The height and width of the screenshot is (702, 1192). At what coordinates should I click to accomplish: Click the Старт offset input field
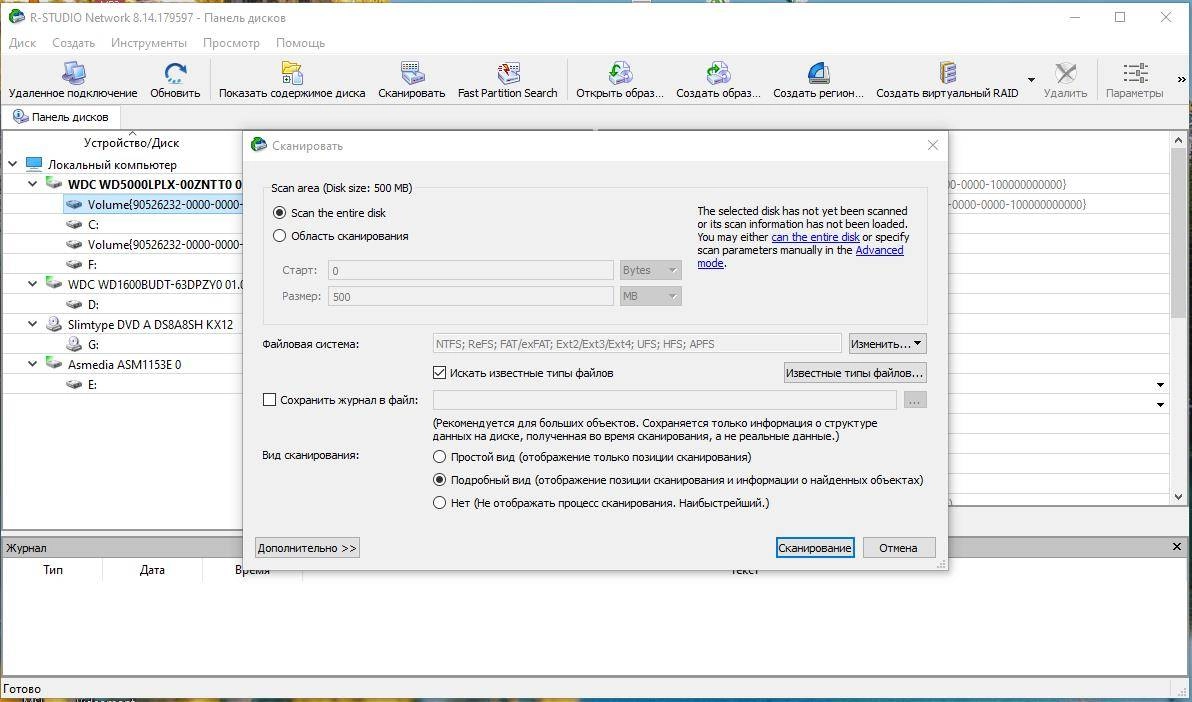471,270
